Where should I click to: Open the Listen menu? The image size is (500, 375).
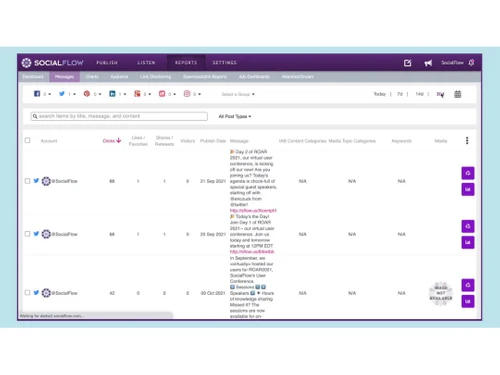146,63
